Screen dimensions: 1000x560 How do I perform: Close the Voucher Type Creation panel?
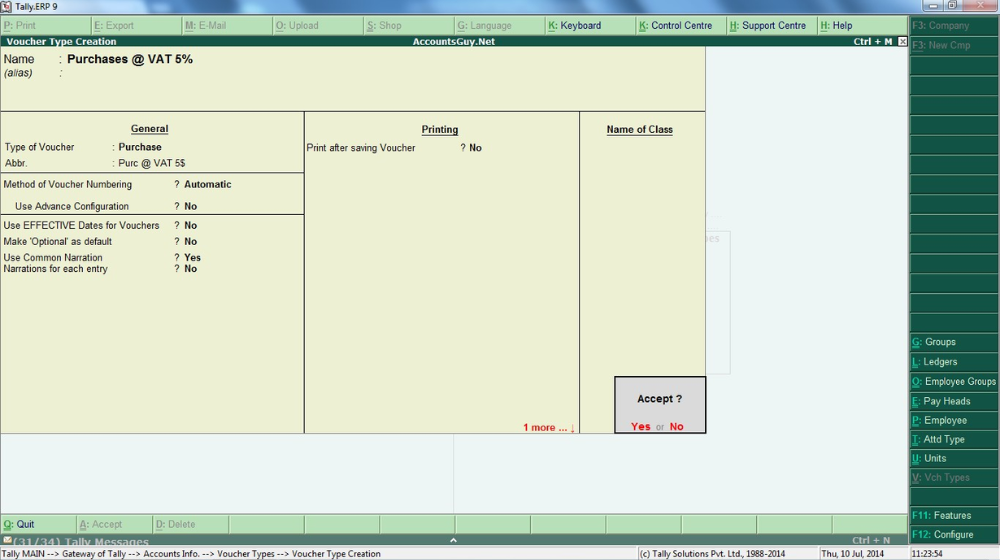click(x=902, y=42)
